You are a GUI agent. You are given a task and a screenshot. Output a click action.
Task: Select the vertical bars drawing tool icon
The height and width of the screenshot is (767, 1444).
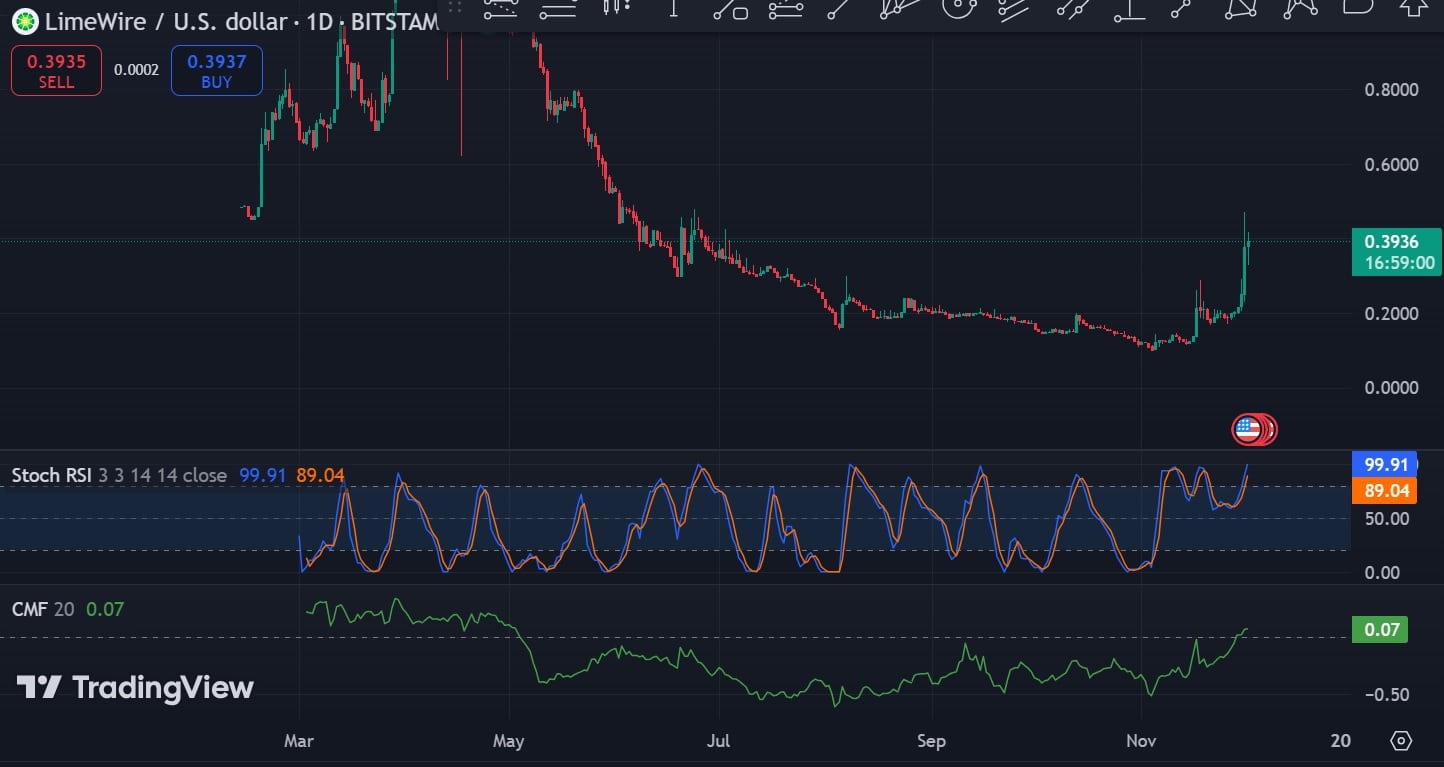tap(617, 8)
